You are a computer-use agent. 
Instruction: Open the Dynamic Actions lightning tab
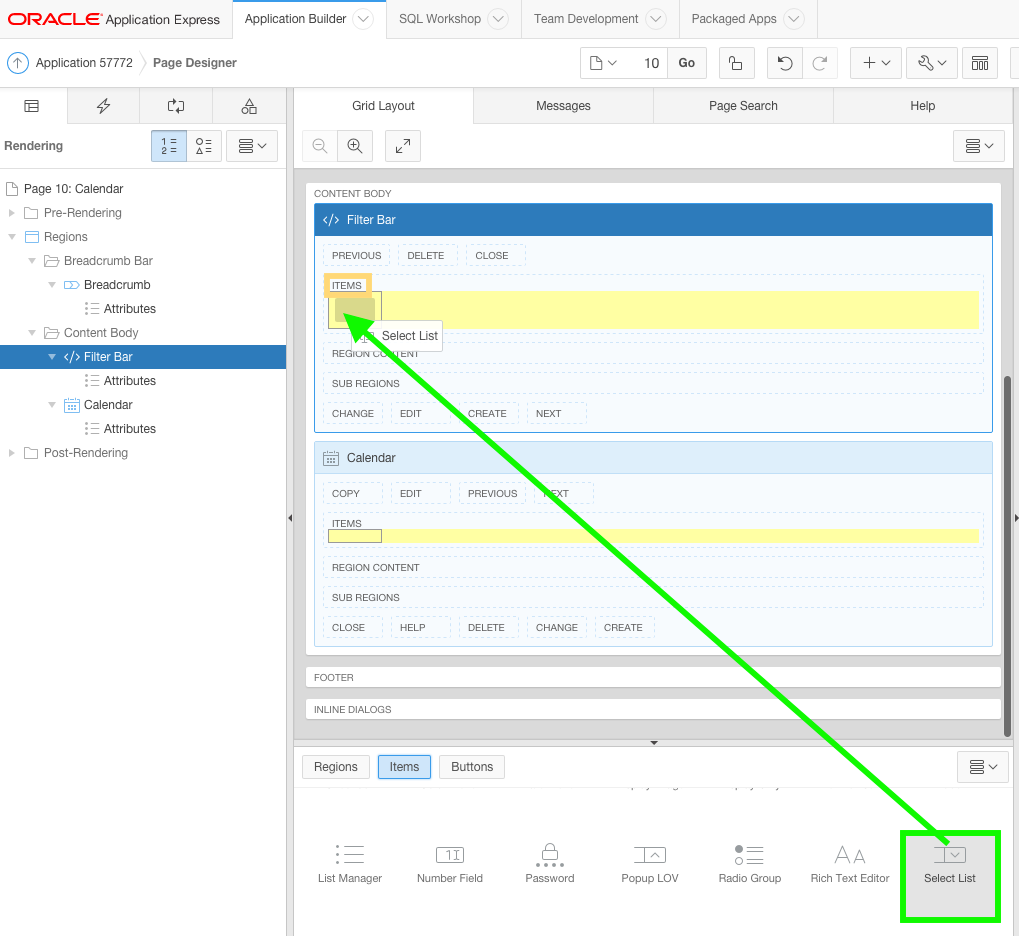(x=103, y=106)
